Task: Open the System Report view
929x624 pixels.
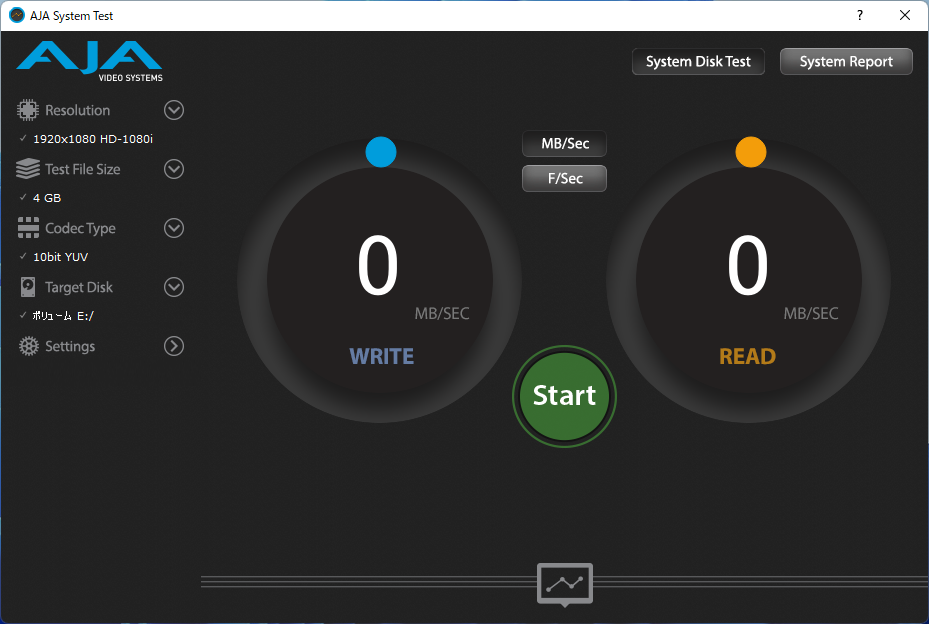Action: [x=845, y=61]
